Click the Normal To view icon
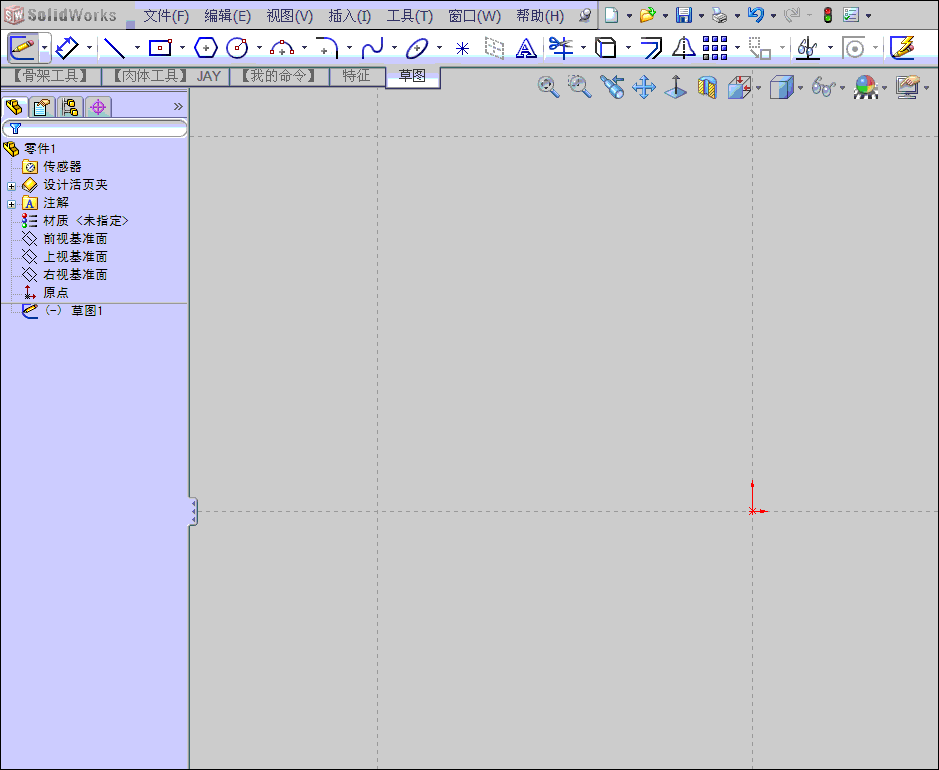939x770 pixels. click(676, 87)
